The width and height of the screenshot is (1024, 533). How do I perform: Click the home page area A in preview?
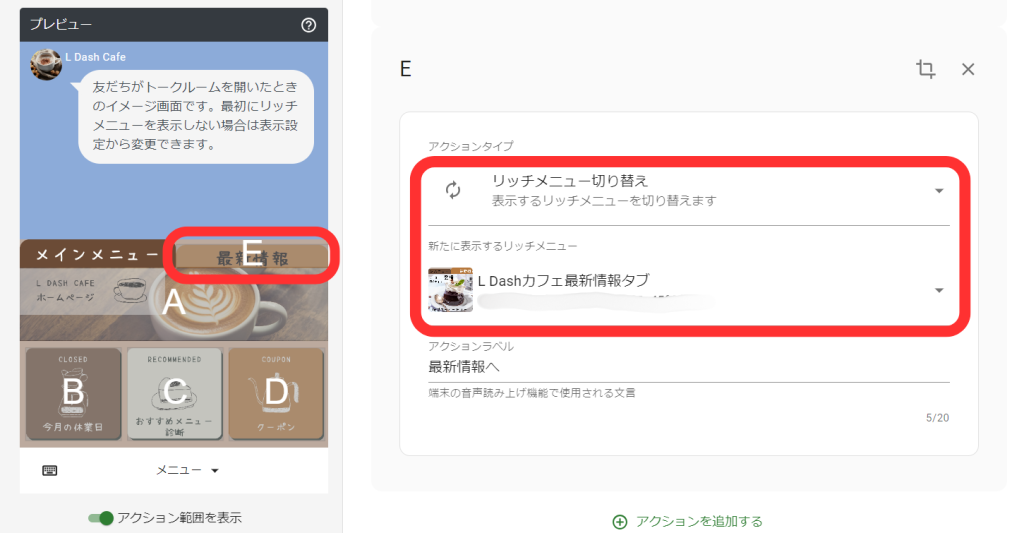(x=174, y=304)
